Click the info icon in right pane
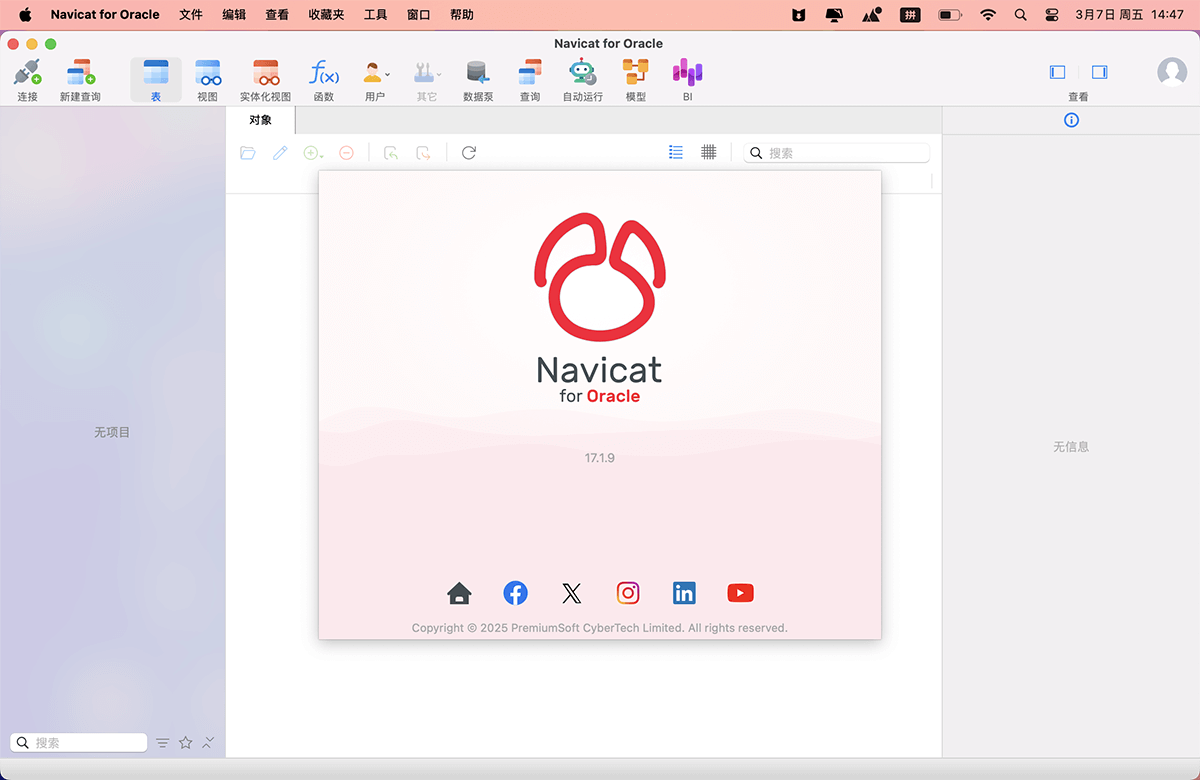 coord(1071,120)
